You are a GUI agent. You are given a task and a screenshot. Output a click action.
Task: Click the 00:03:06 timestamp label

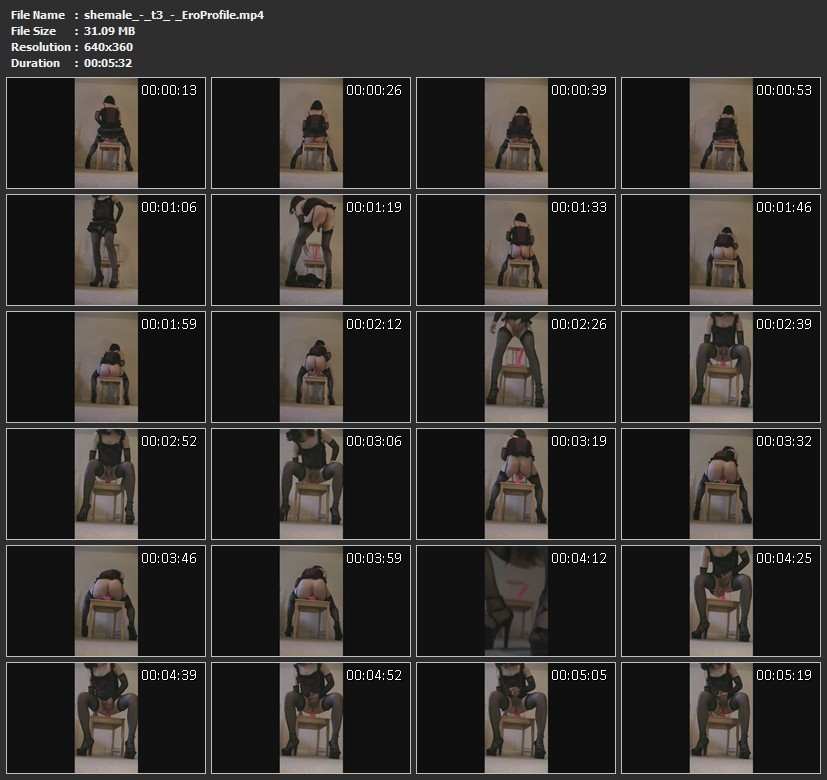pos(374,441)
